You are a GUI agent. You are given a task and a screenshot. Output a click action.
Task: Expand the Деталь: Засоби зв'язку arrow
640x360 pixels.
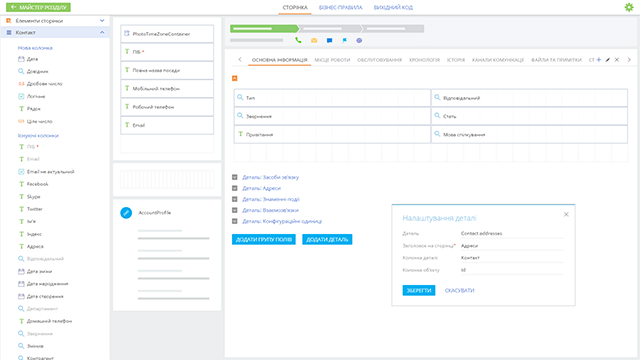click(x=235, y=177)
